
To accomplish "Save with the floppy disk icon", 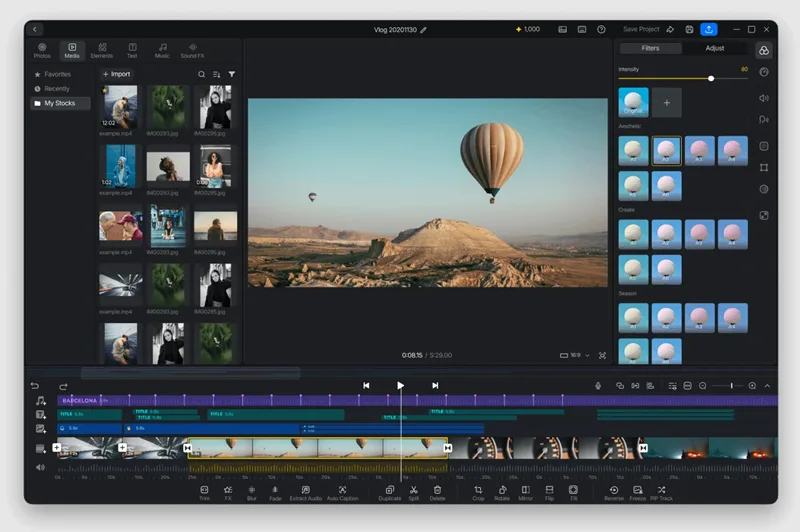I will coord(689,30).
